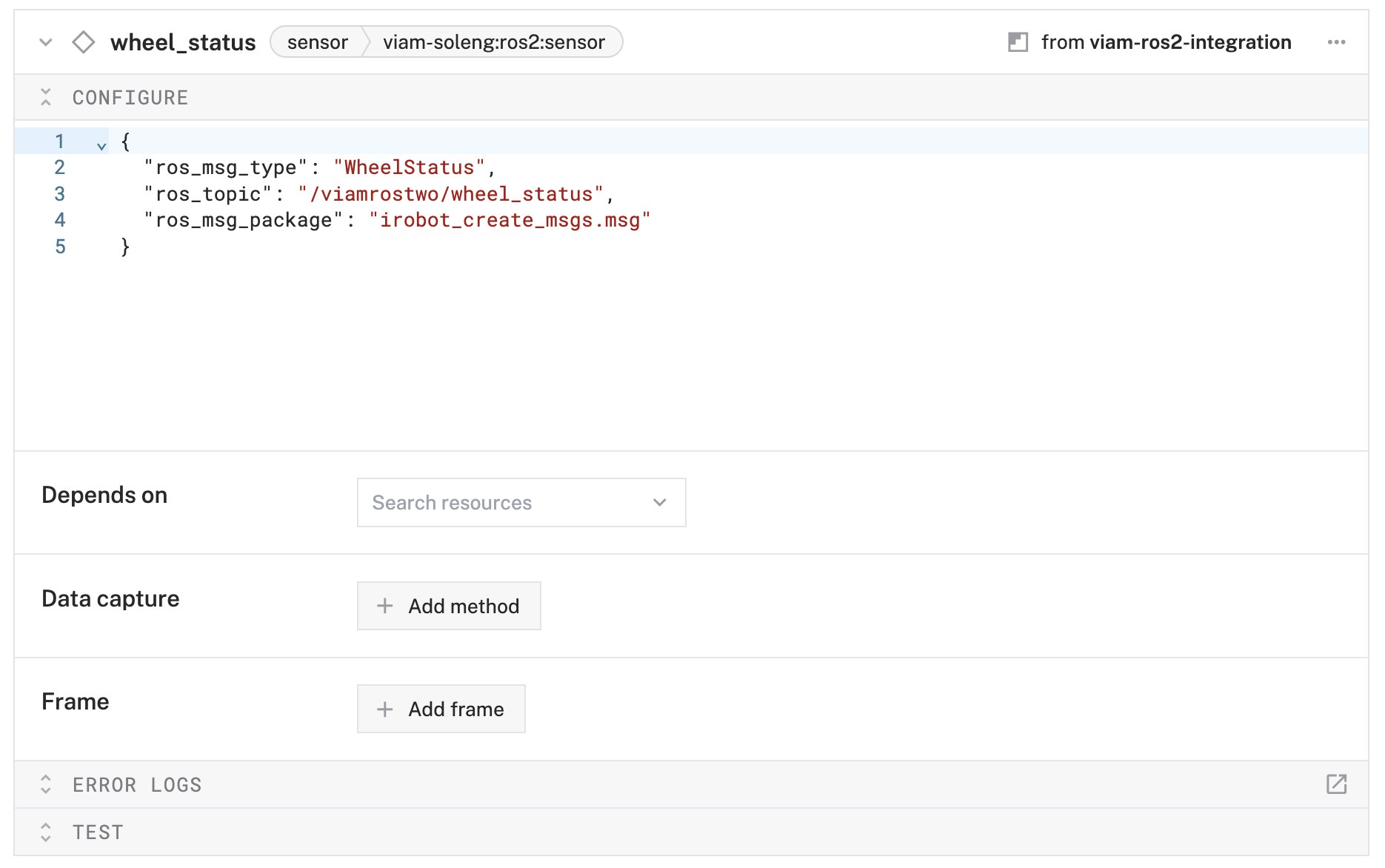Click line number 5 in gutter

(x=60, y=247)
